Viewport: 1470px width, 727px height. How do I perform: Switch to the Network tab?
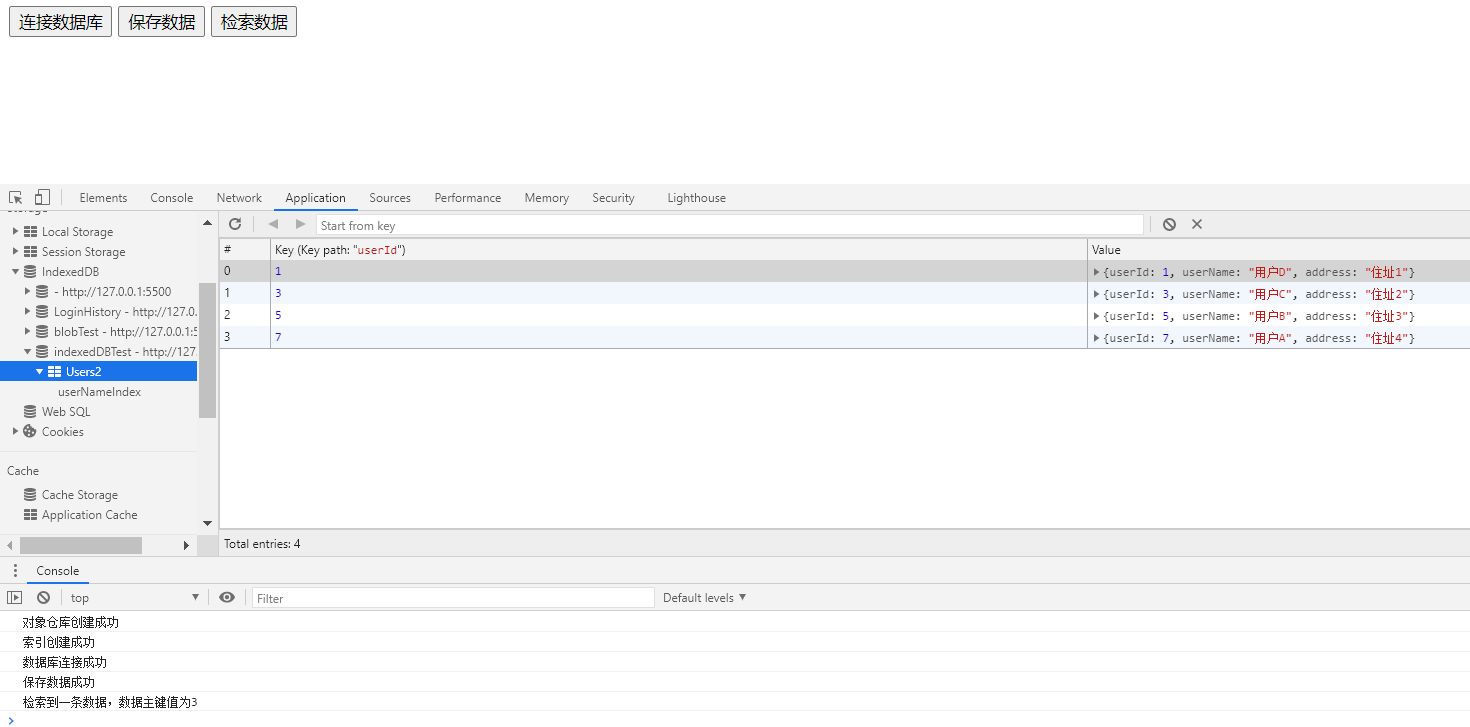click(239, 198)
